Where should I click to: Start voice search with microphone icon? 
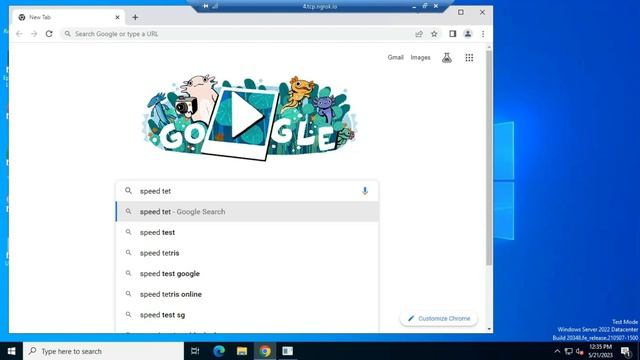(365, 191)
